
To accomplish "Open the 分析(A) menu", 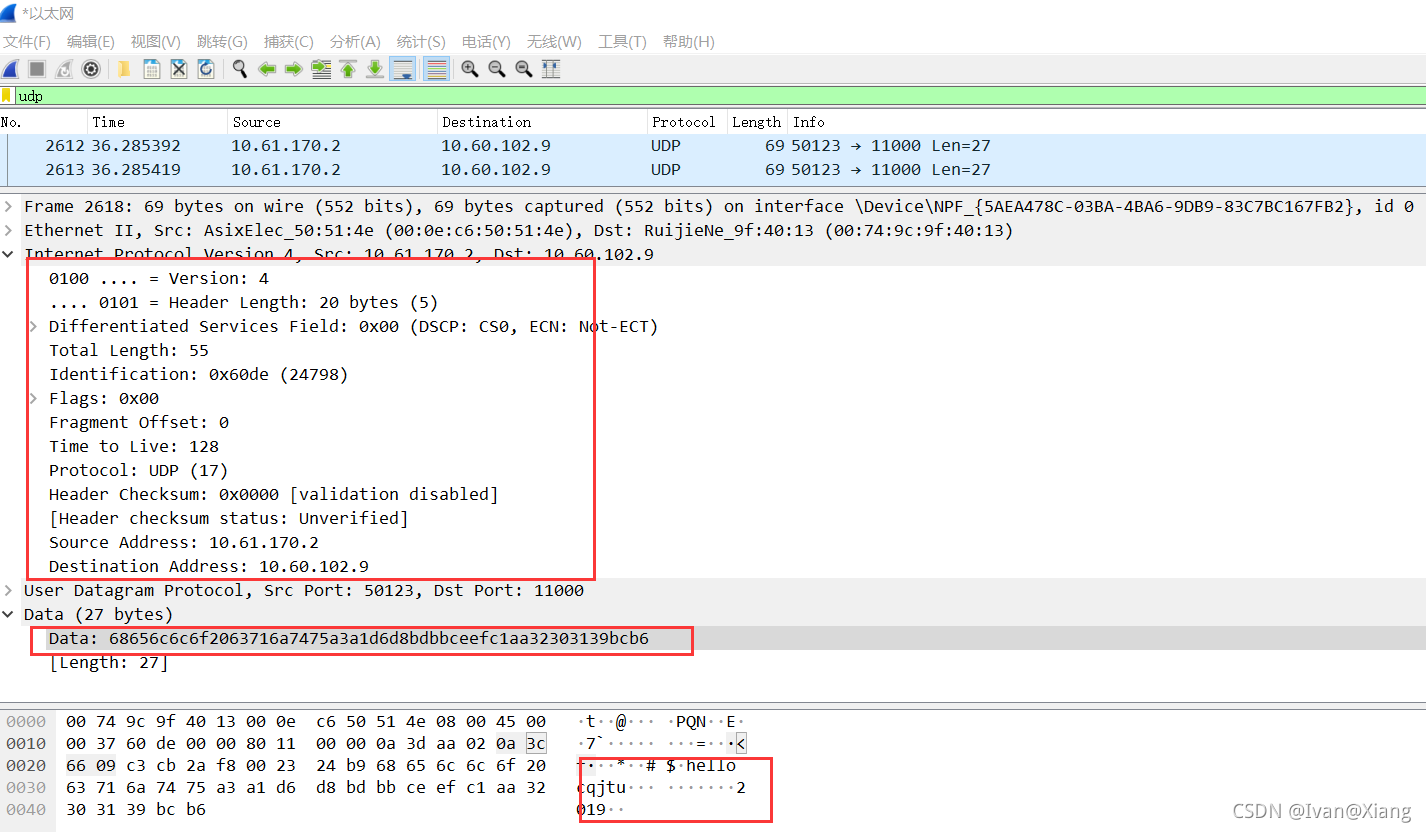I will (x=355, y=42).
